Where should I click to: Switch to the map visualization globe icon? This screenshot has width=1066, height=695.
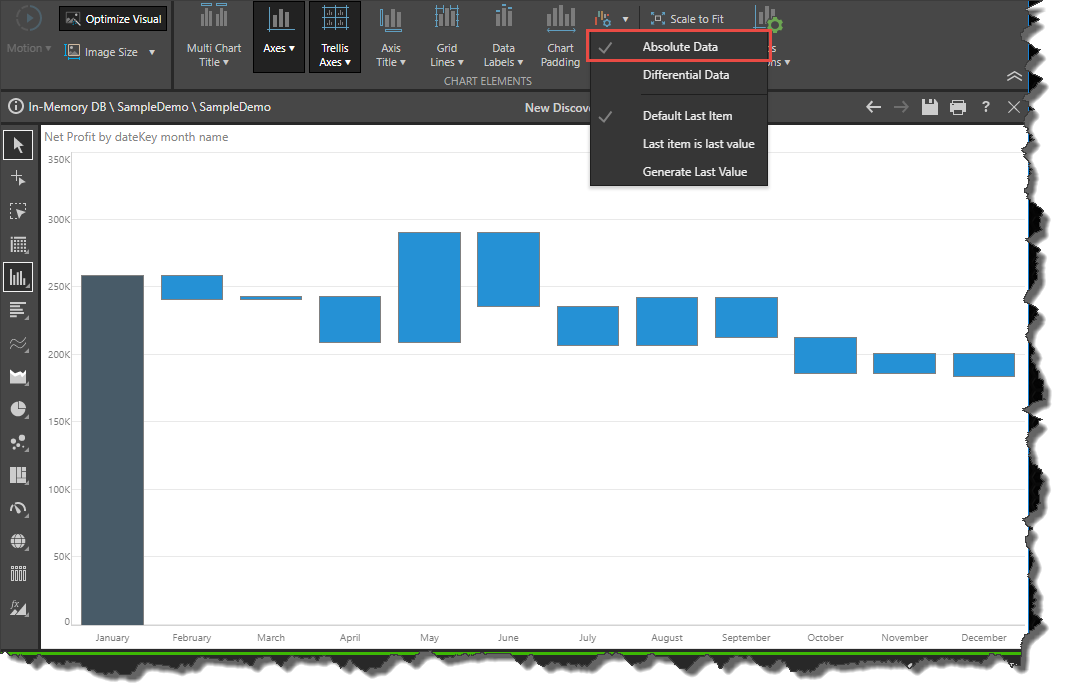17,541
